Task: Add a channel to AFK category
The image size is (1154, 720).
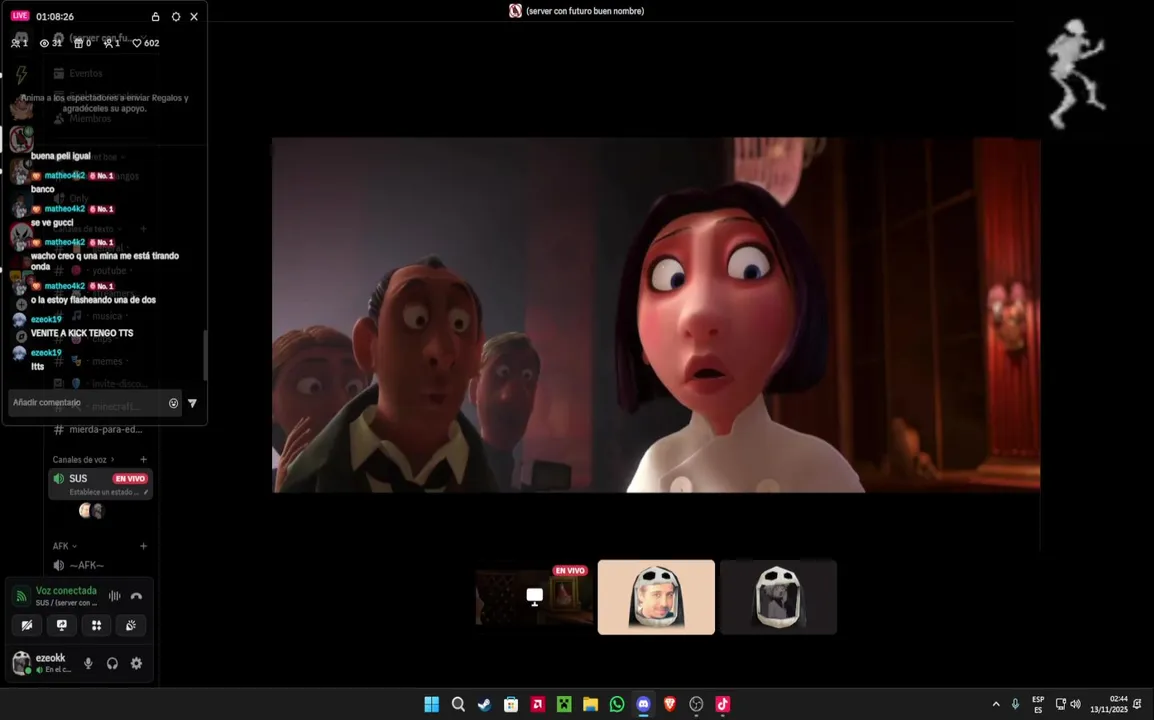Action: (x=144, y=546)
